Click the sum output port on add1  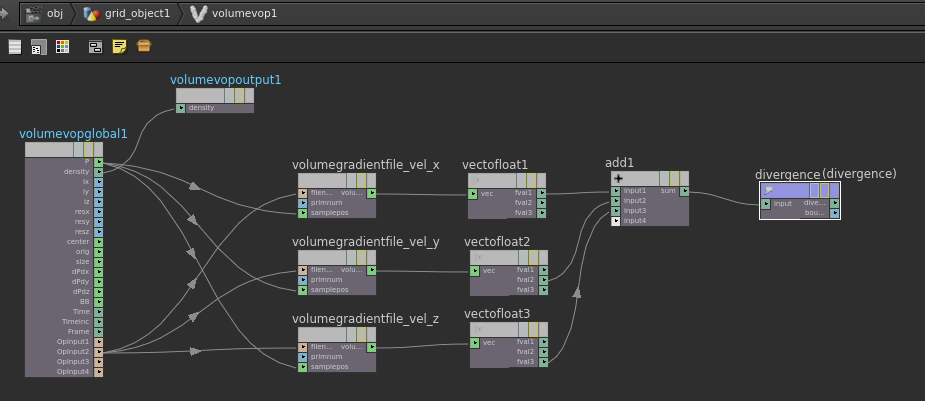coord(684,191)
